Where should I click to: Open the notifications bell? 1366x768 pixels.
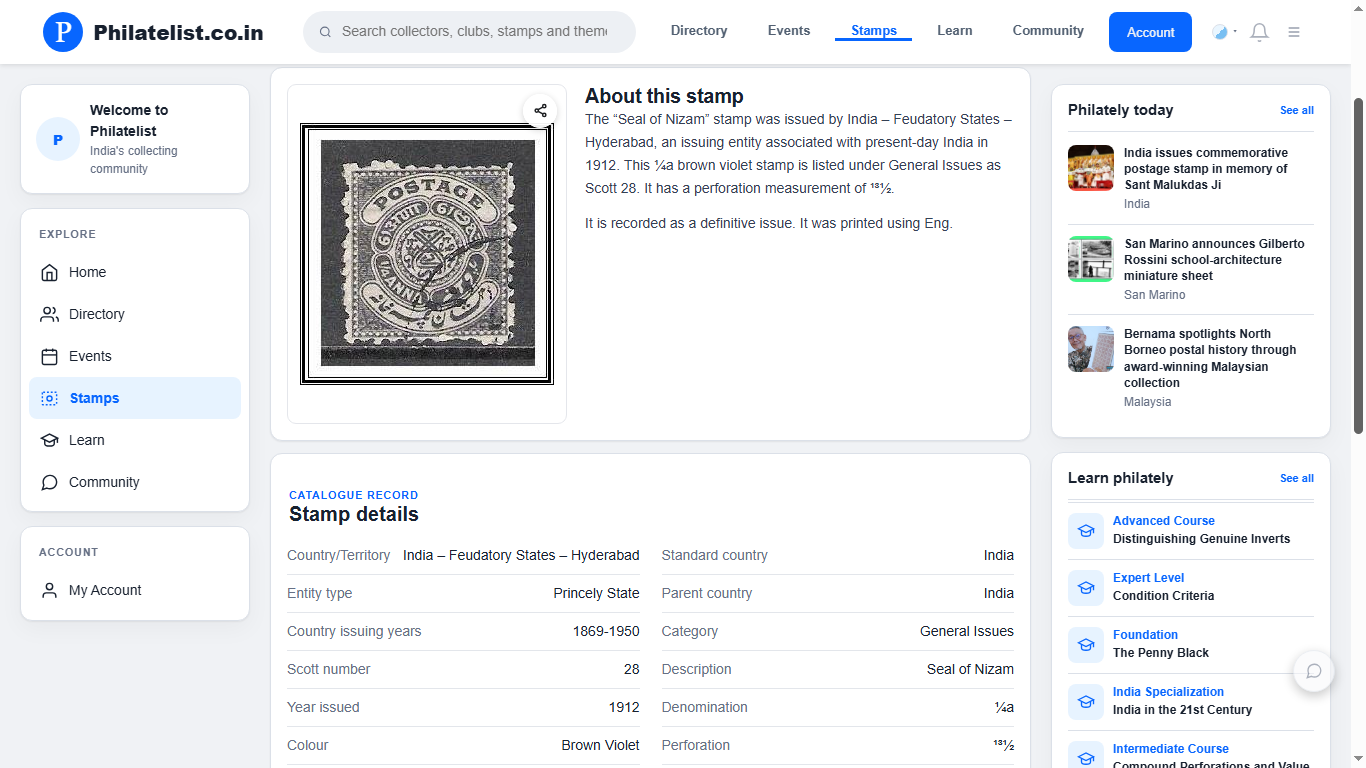click(x=1260, y=32)
